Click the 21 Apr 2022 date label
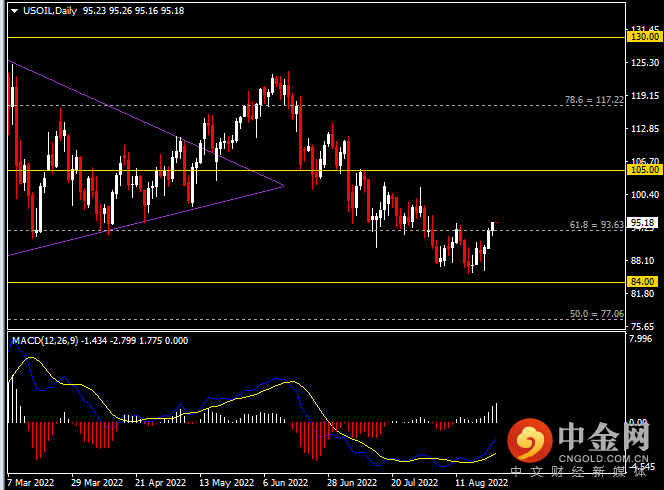 160,483
